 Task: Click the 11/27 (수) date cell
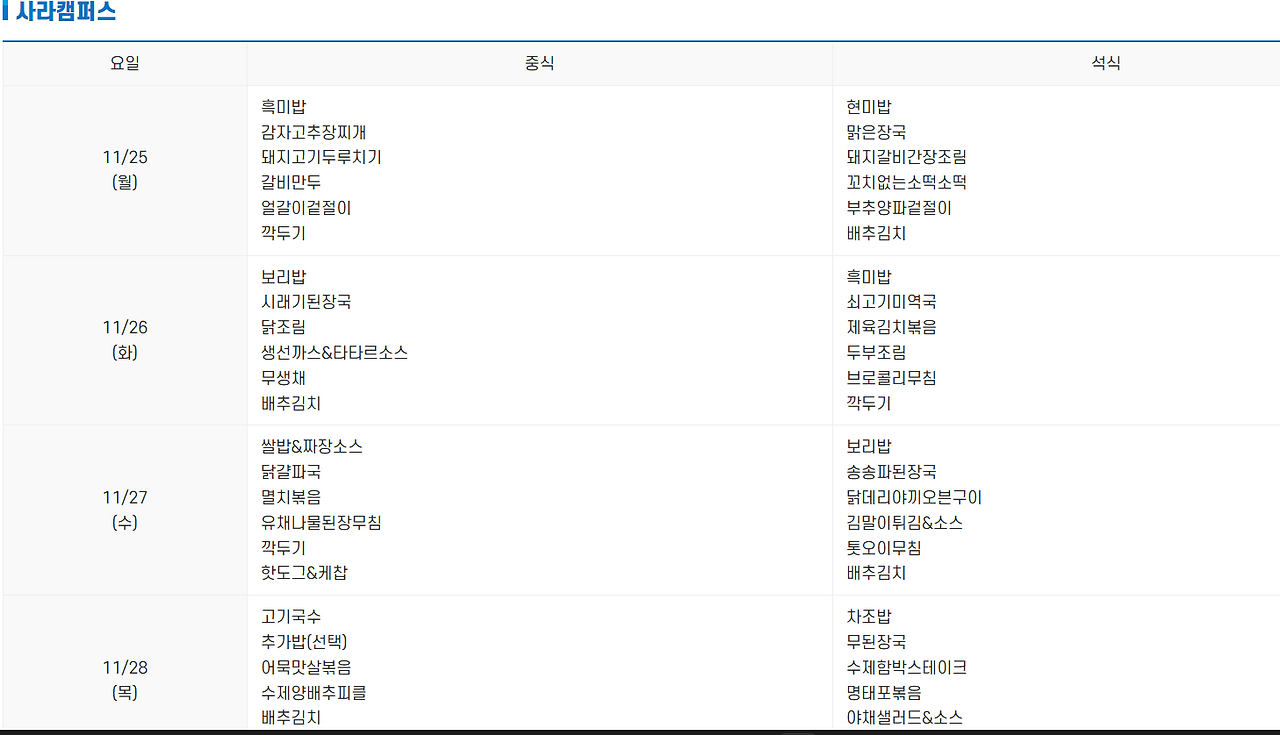(x=125, y=509)
